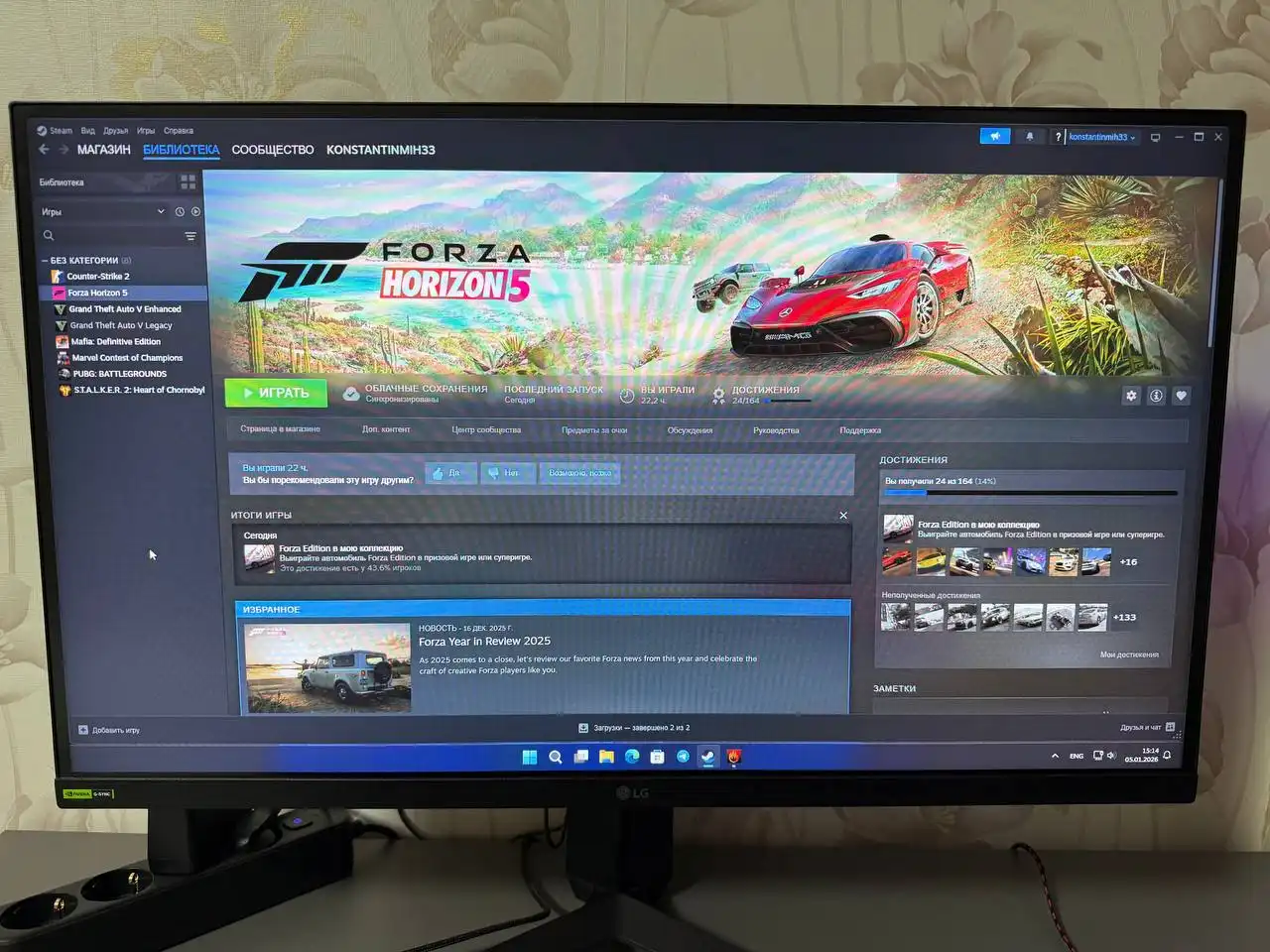Open the library filter options icon
1270x952 pixels.
(x=190, y=236)
